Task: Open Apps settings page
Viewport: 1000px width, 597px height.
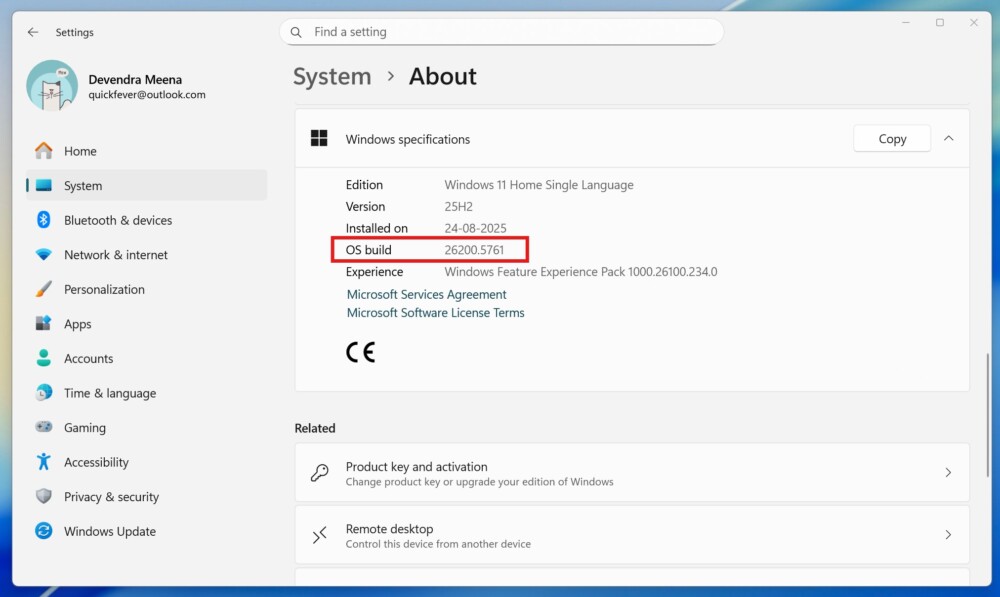Action: coord(147,323)
